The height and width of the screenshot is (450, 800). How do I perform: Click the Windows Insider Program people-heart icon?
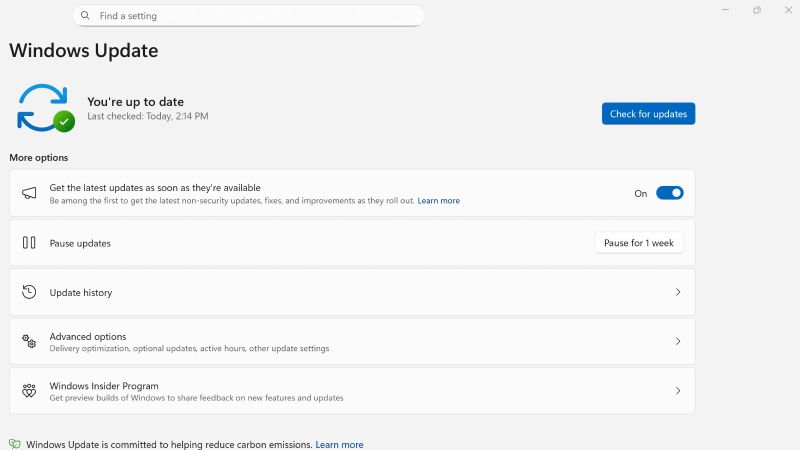(x=29, y=391)
